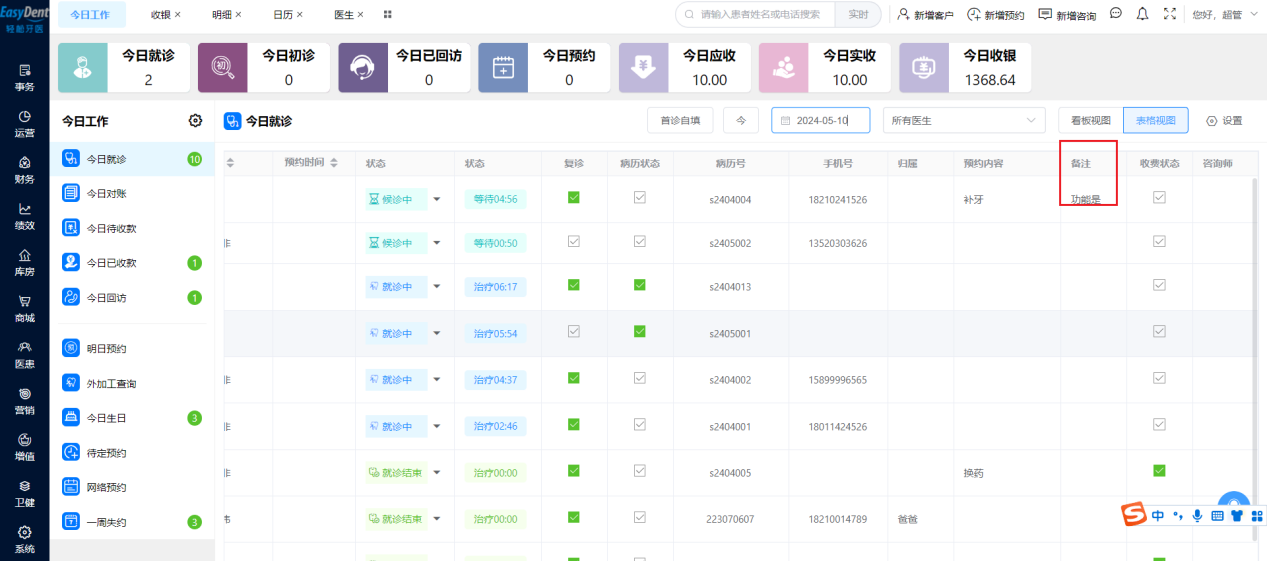Open the 增值 module in left navigation

coord(24,447)
